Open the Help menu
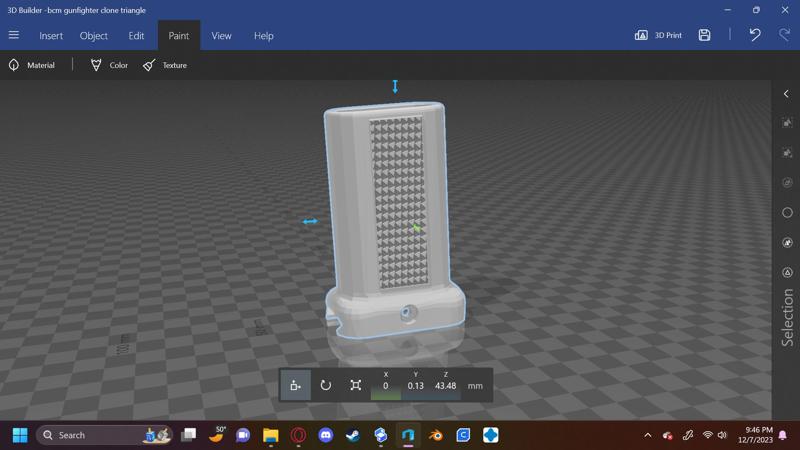Viewport: 800px width, 450px height. pos(264,36)
